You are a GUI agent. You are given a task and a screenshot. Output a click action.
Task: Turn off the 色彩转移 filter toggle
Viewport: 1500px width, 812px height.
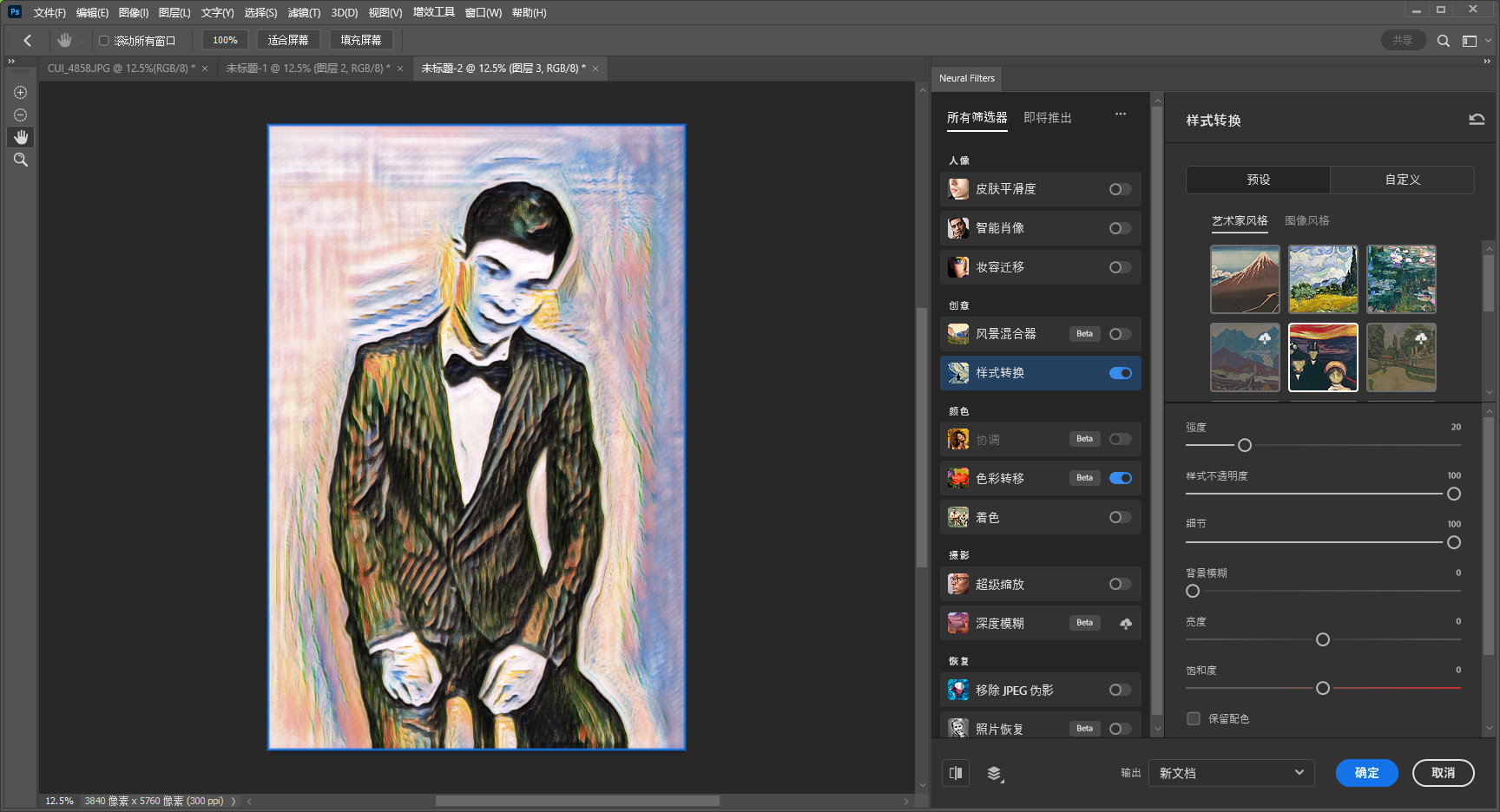click(1120, 478)
